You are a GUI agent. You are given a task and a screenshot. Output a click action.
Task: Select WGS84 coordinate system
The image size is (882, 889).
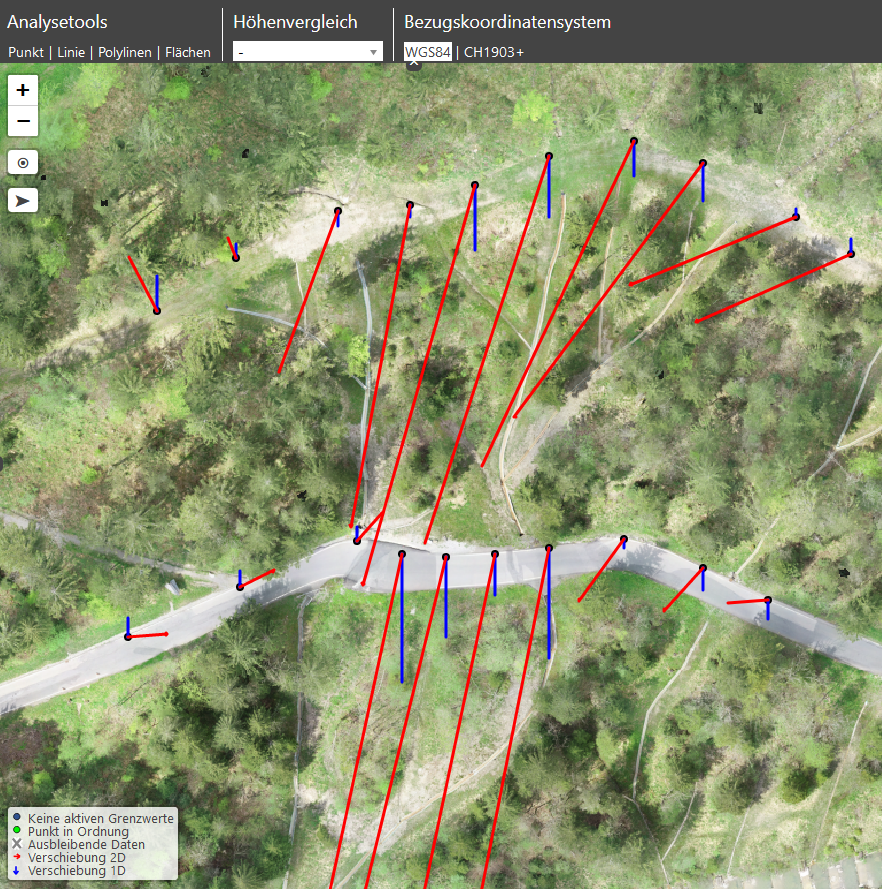(x=428, y=52)
